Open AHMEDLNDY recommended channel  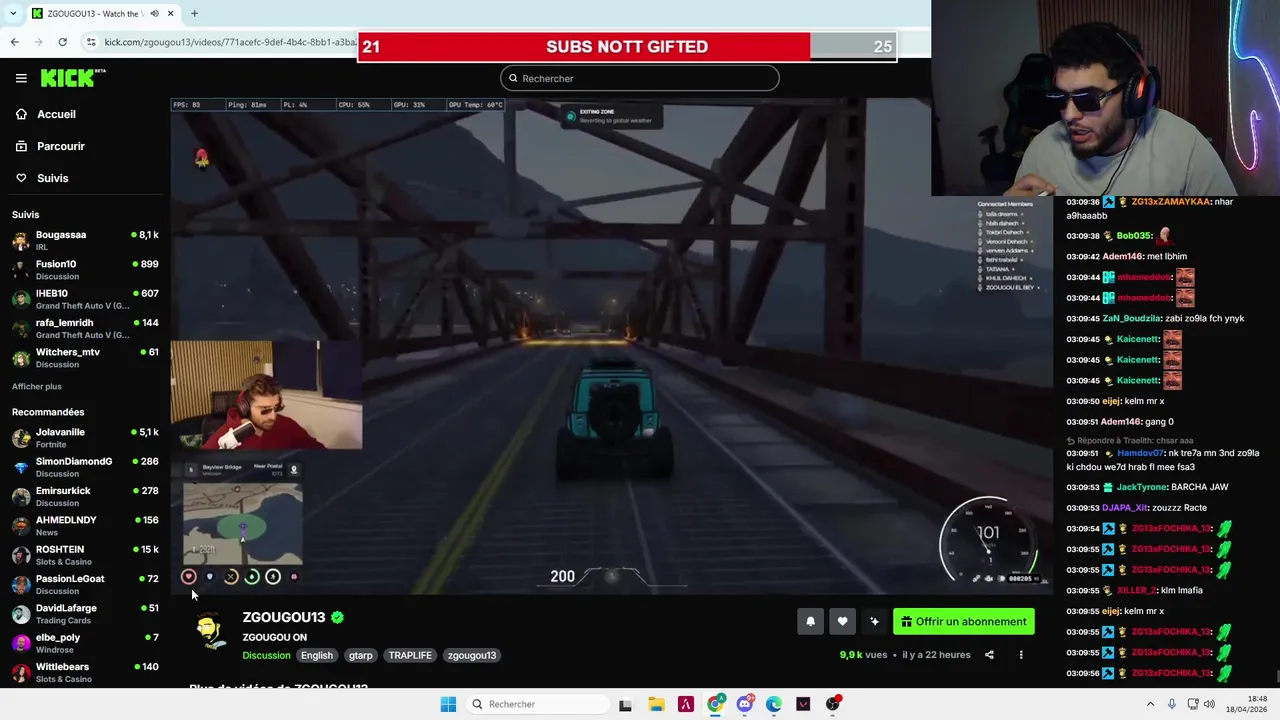(85, 526)
